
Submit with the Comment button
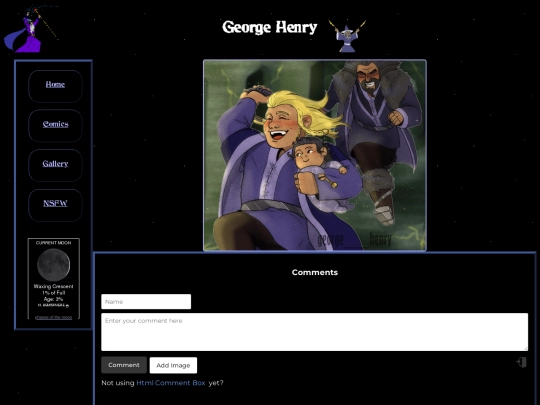[x=124, y=365]
